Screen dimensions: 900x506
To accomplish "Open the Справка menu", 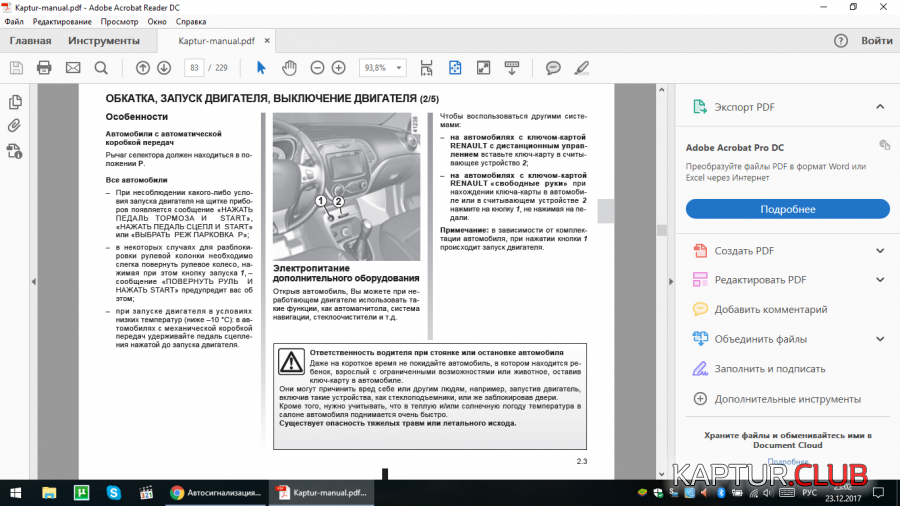I will (x=191, y=22).
